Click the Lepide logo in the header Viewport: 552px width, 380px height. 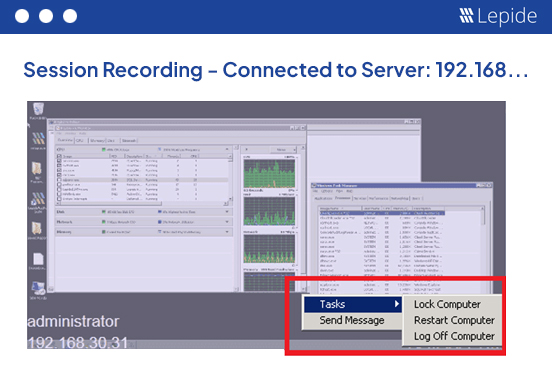498,16
